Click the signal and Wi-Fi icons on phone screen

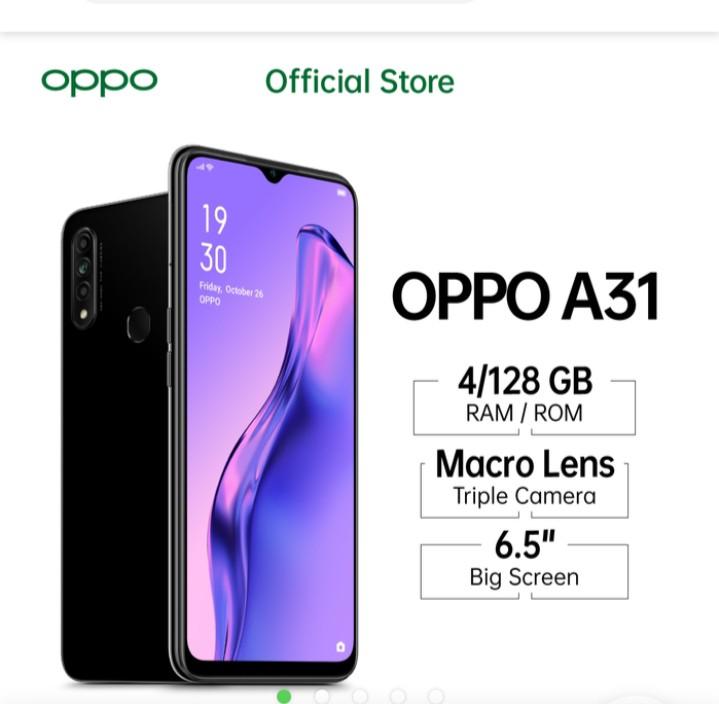click(x=205, y=167)
